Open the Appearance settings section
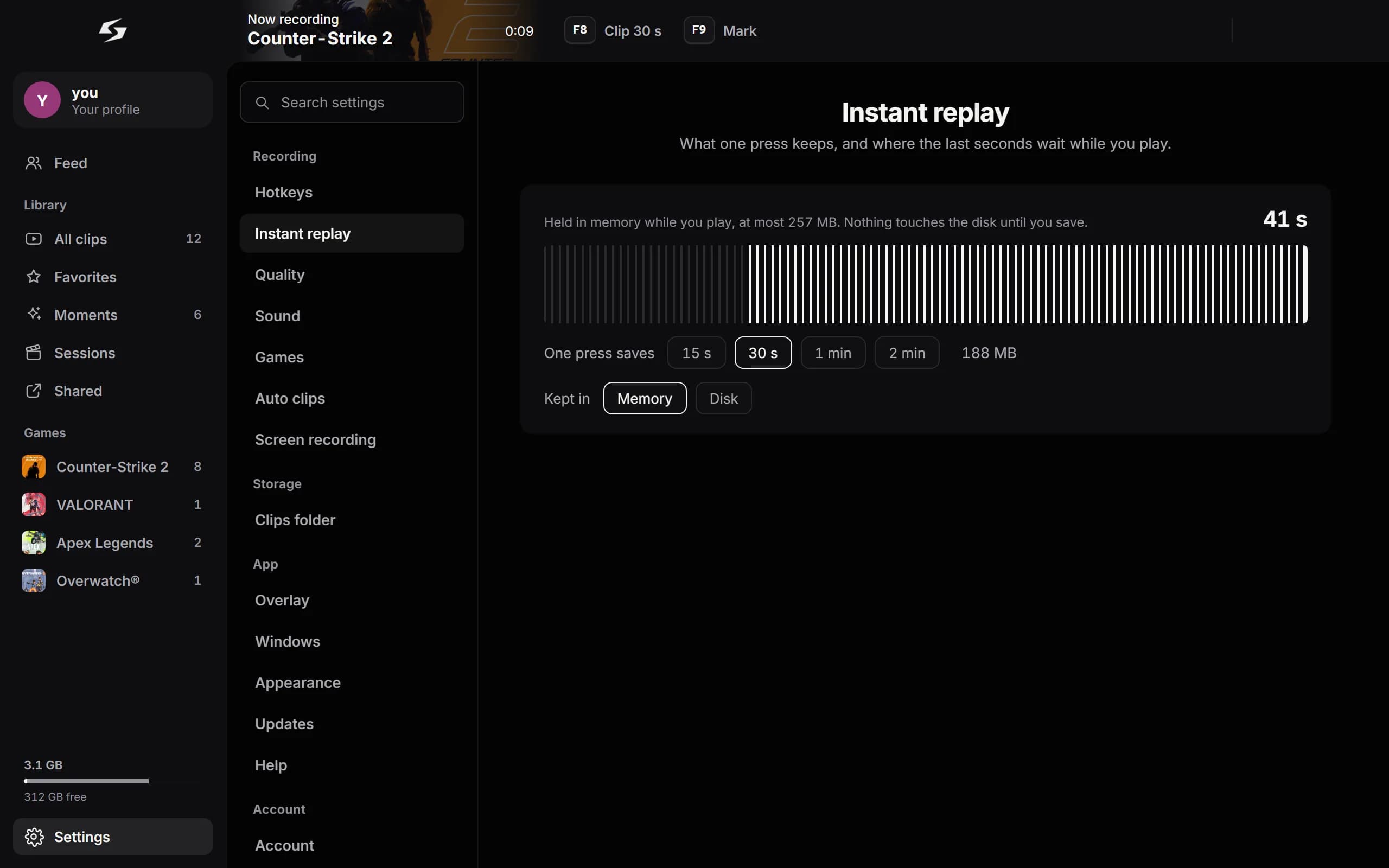This screenshot has width=1389, height=868. [x=352, y=682]
